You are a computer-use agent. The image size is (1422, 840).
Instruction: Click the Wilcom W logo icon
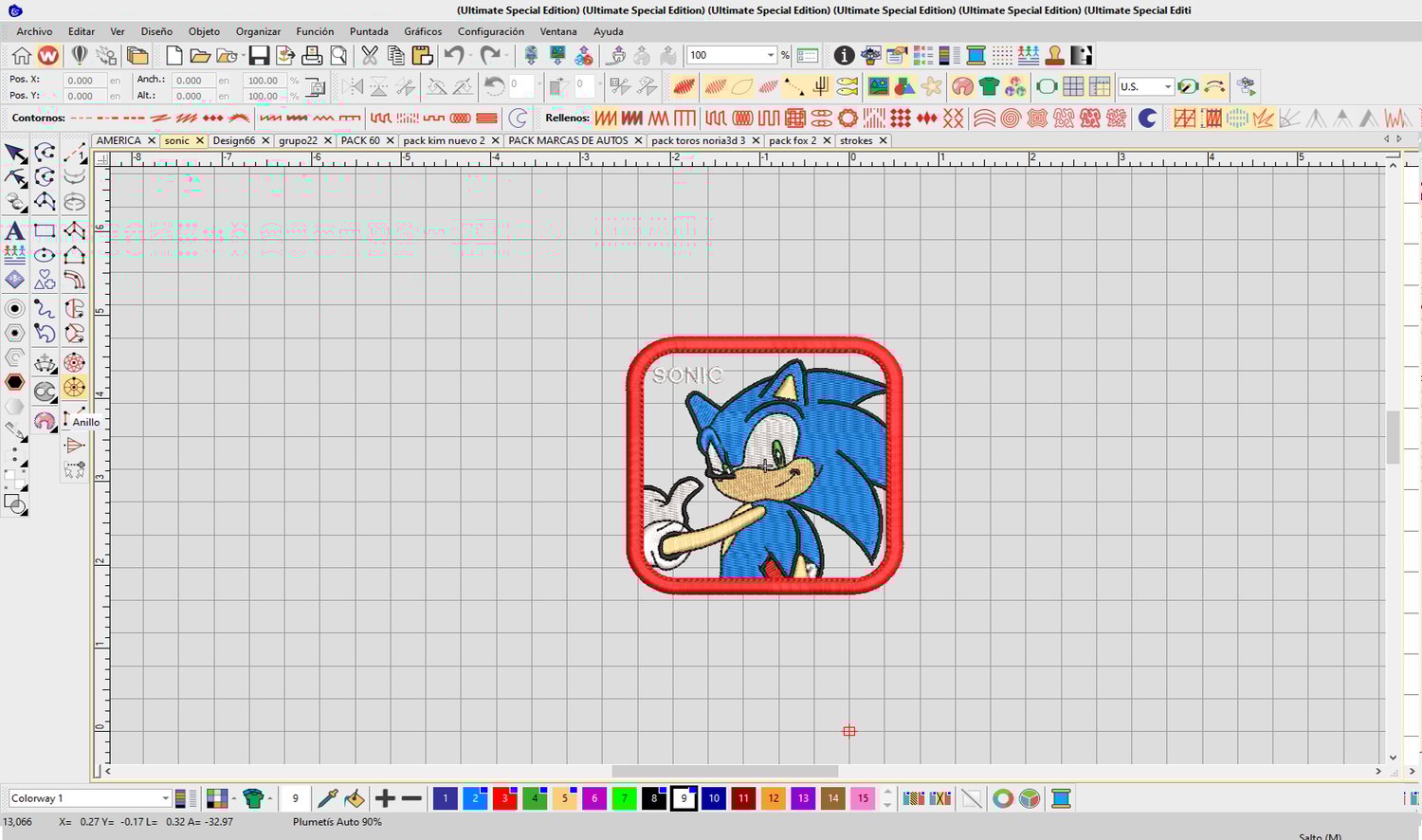tap(47, 55)
